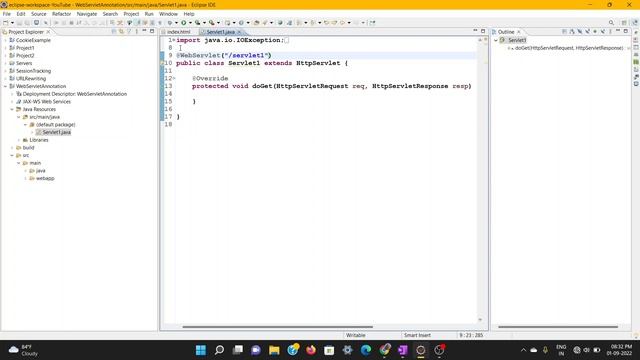
Task: Click the Debug (bug) toolbar icon
Action: point(169,23)
